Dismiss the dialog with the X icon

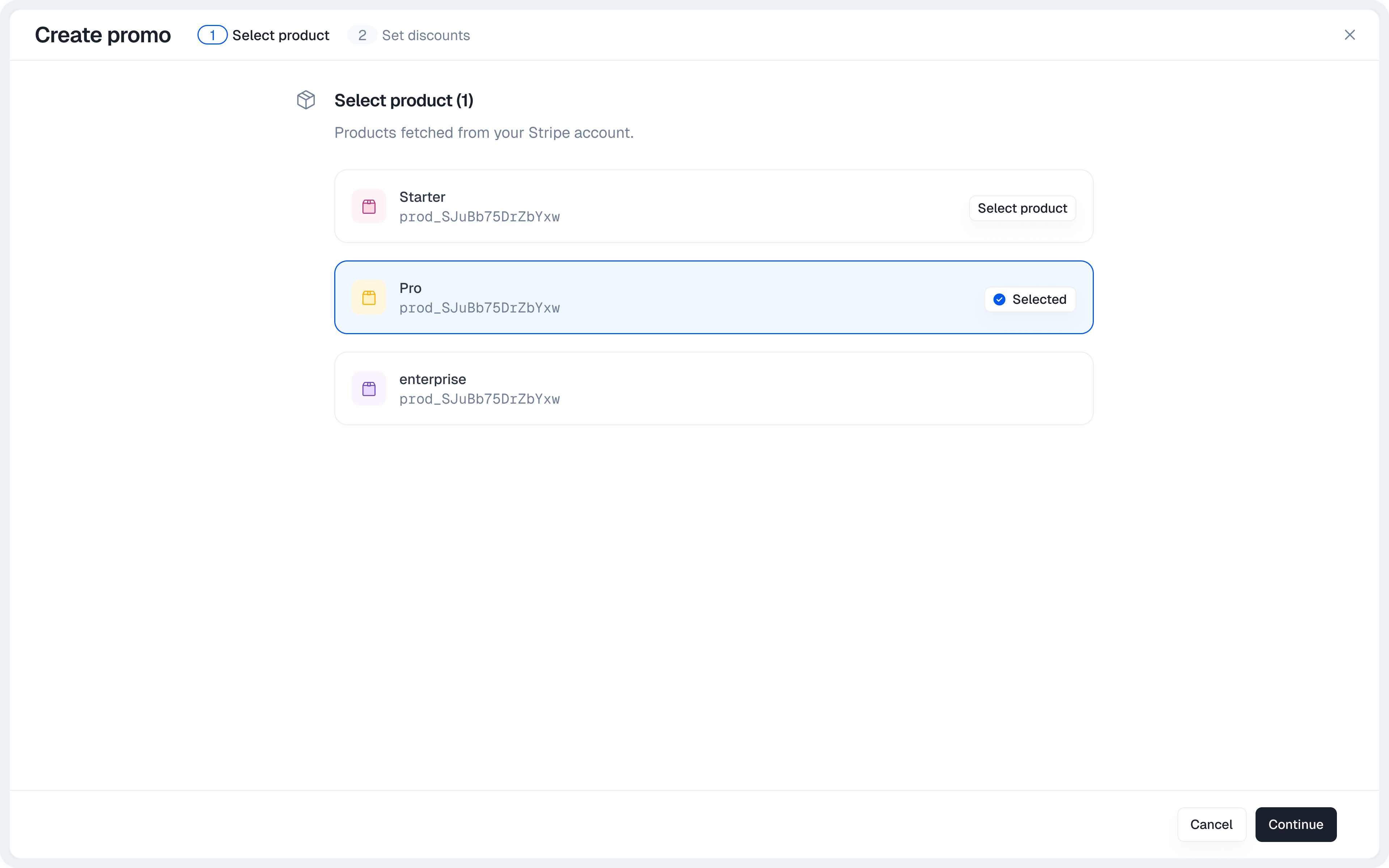[x=1350, y=34]
